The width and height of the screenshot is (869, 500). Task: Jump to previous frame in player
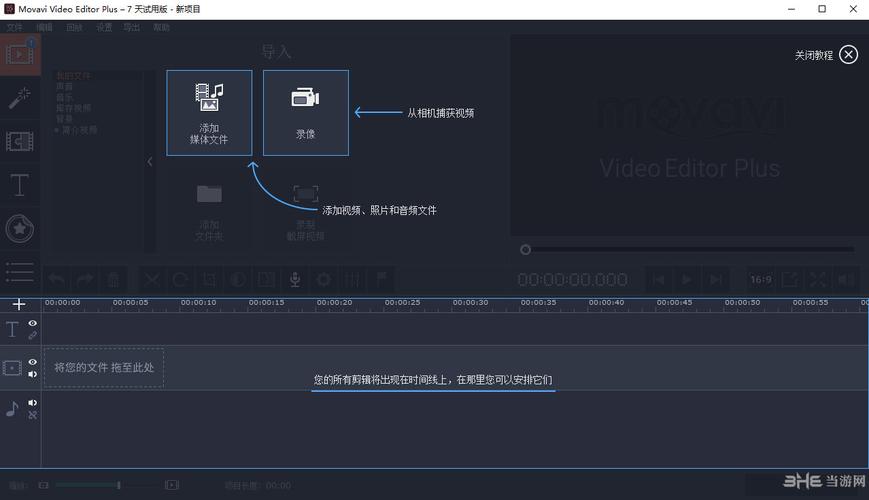(x=658, y=279)
